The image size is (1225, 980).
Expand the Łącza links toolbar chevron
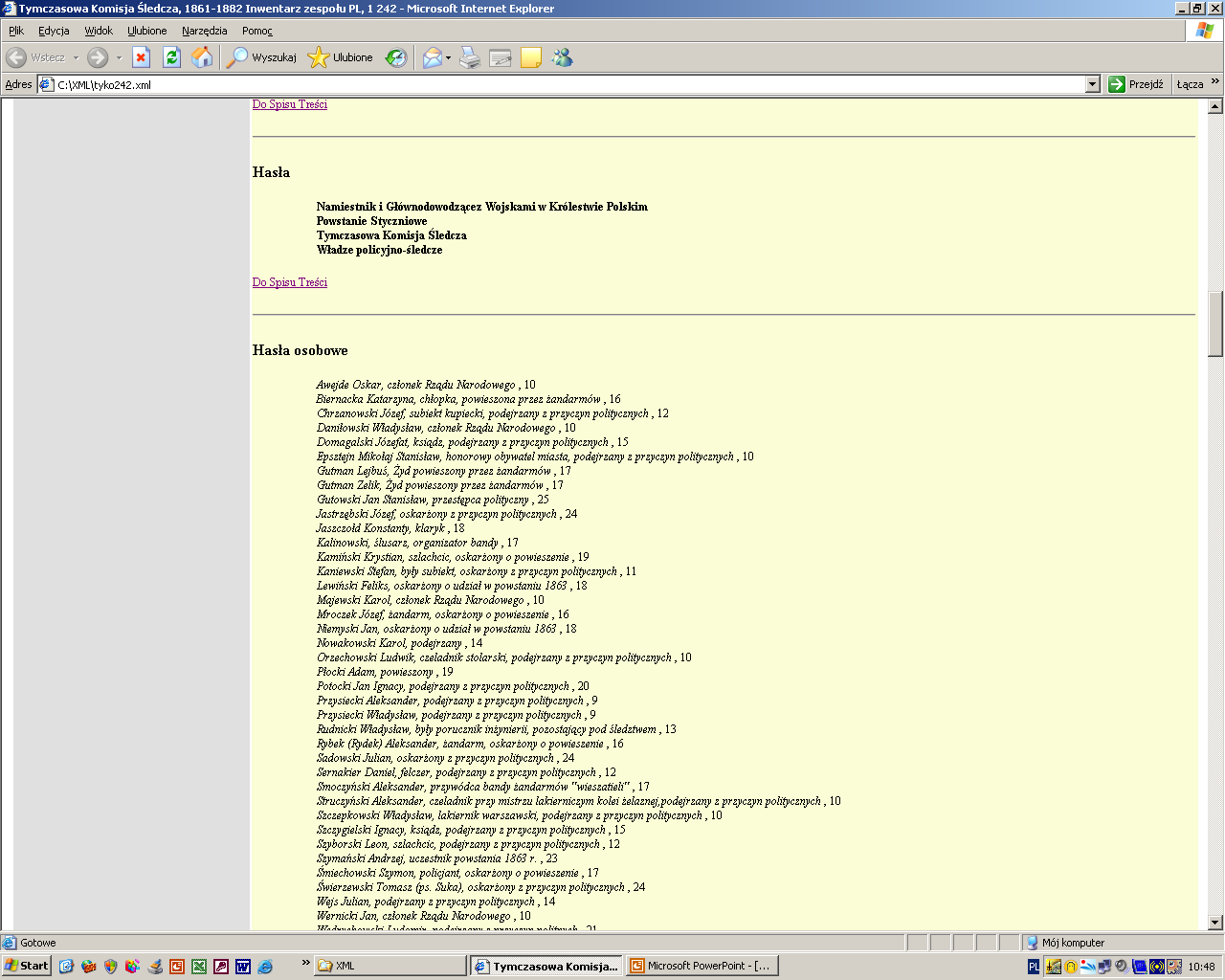click(x=1215, y=81)
